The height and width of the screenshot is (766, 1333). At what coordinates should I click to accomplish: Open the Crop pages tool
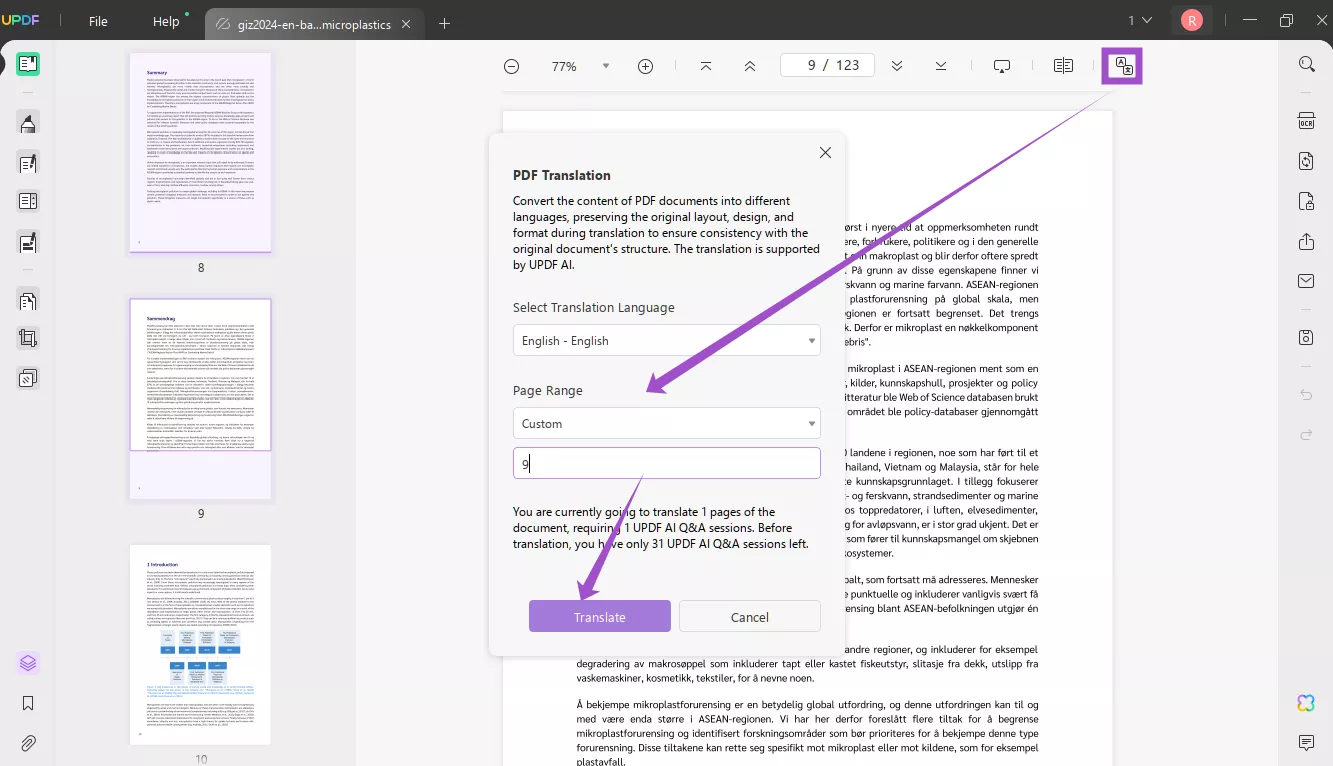pos(28,339)
